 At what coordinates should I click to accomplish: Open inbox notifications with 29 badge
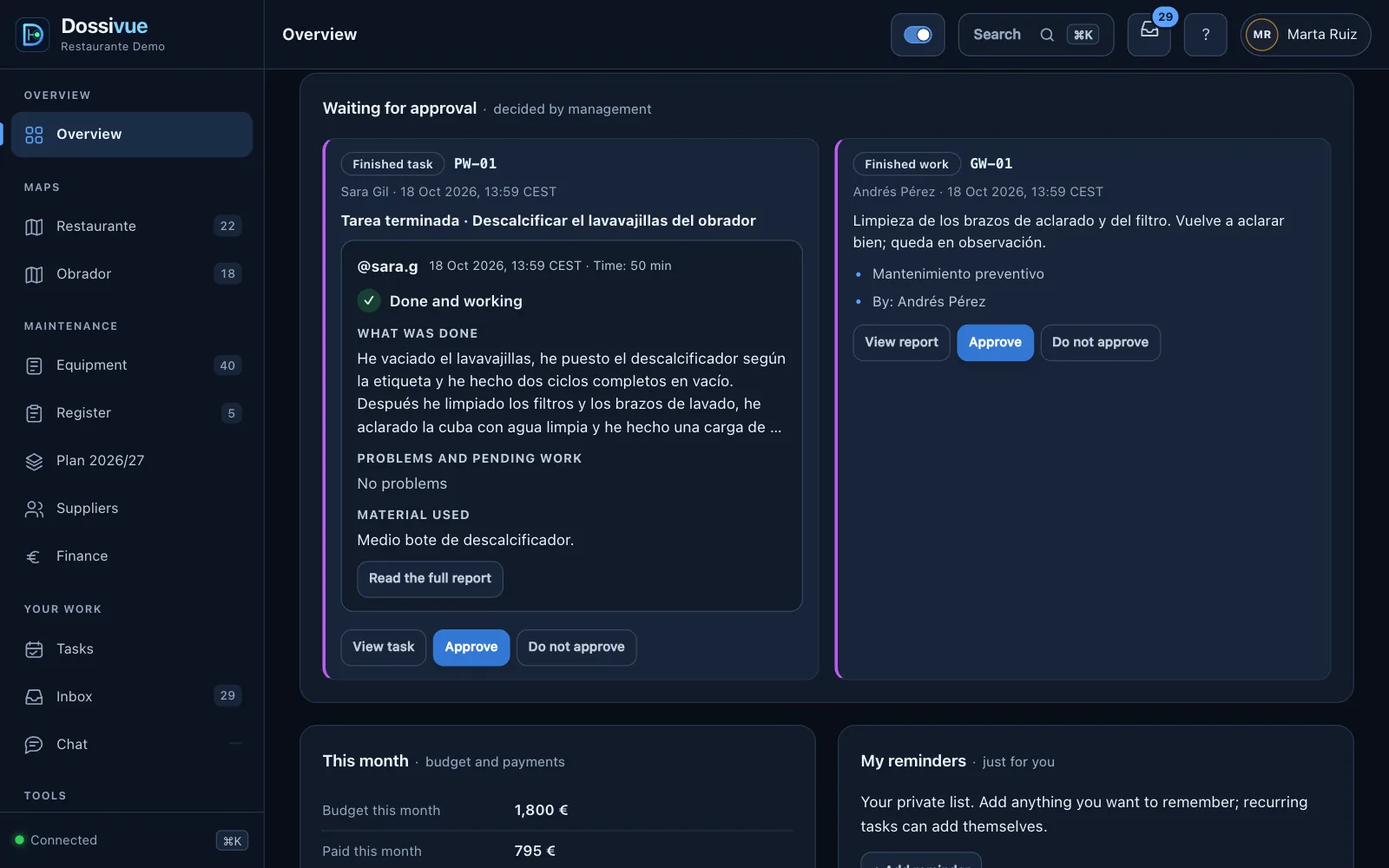(1149, 35)
